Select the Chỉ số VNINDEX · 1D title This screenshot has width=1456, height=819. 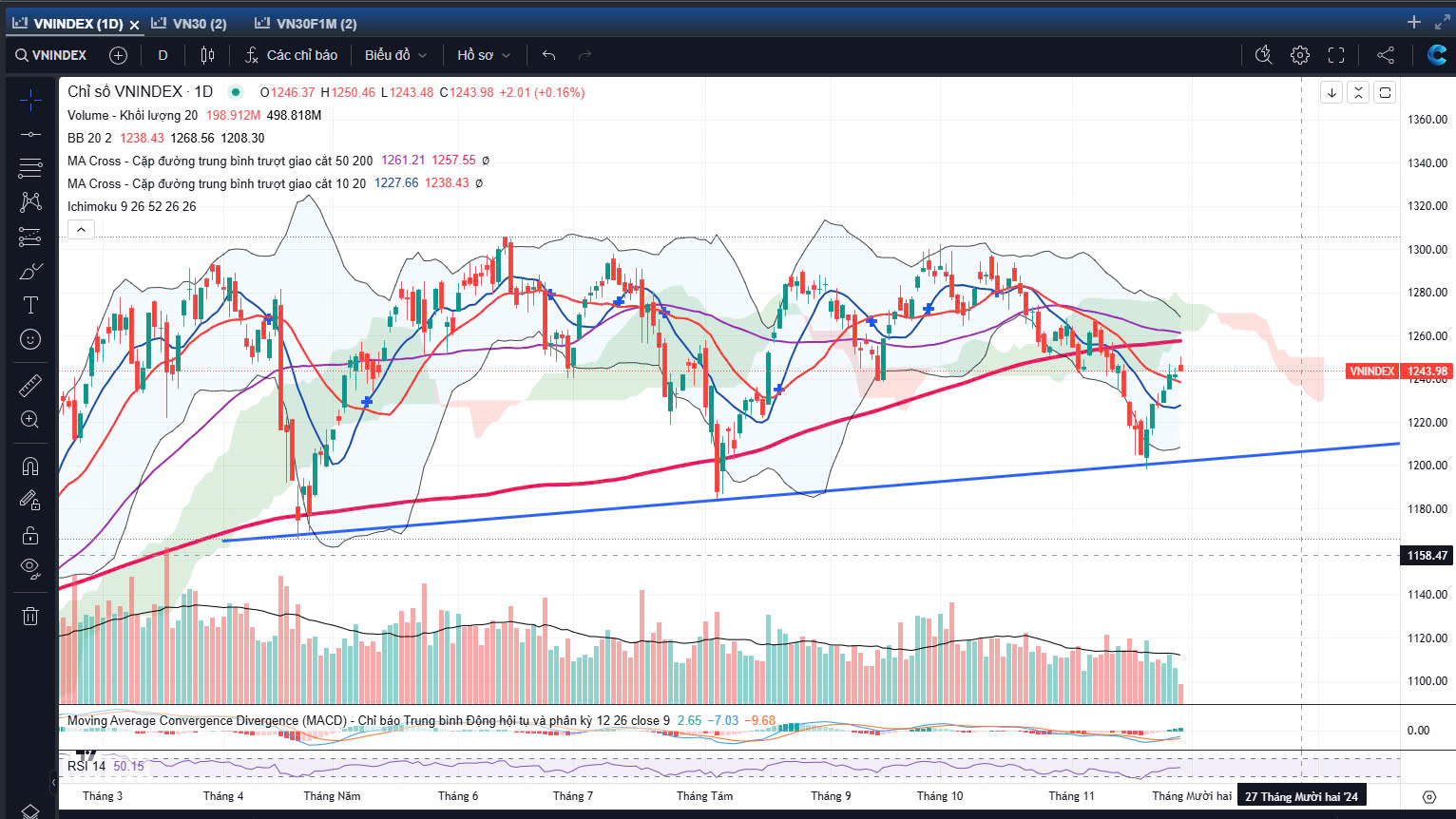tap(140, 92)
